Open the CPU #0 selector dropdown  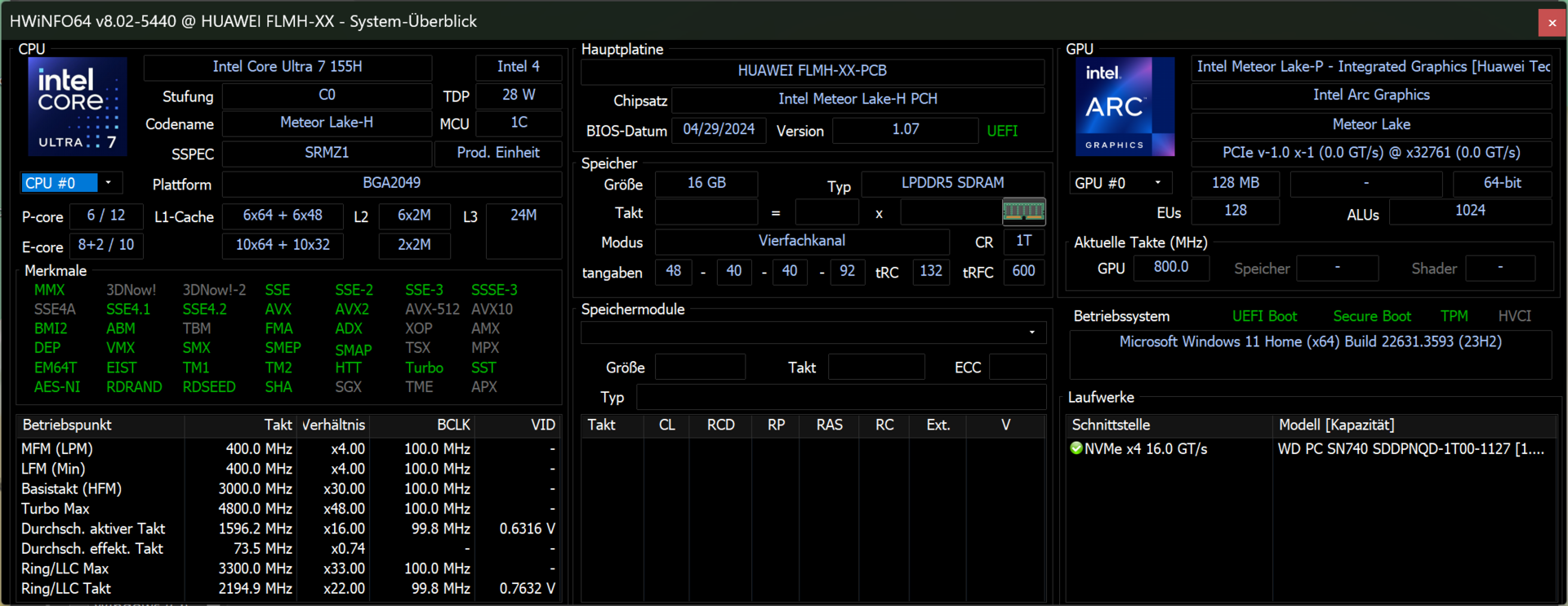point(108,183)
